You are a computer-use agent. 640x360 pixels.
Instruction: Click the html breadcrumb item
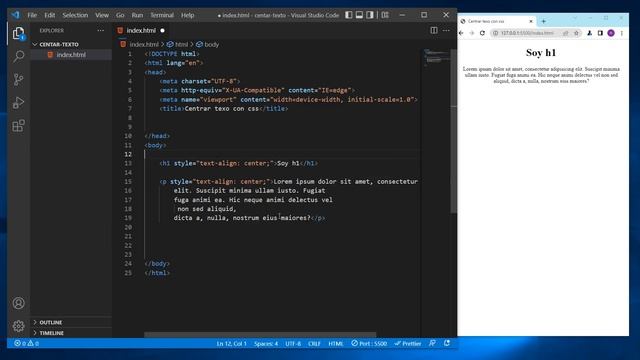coord(178,44)
